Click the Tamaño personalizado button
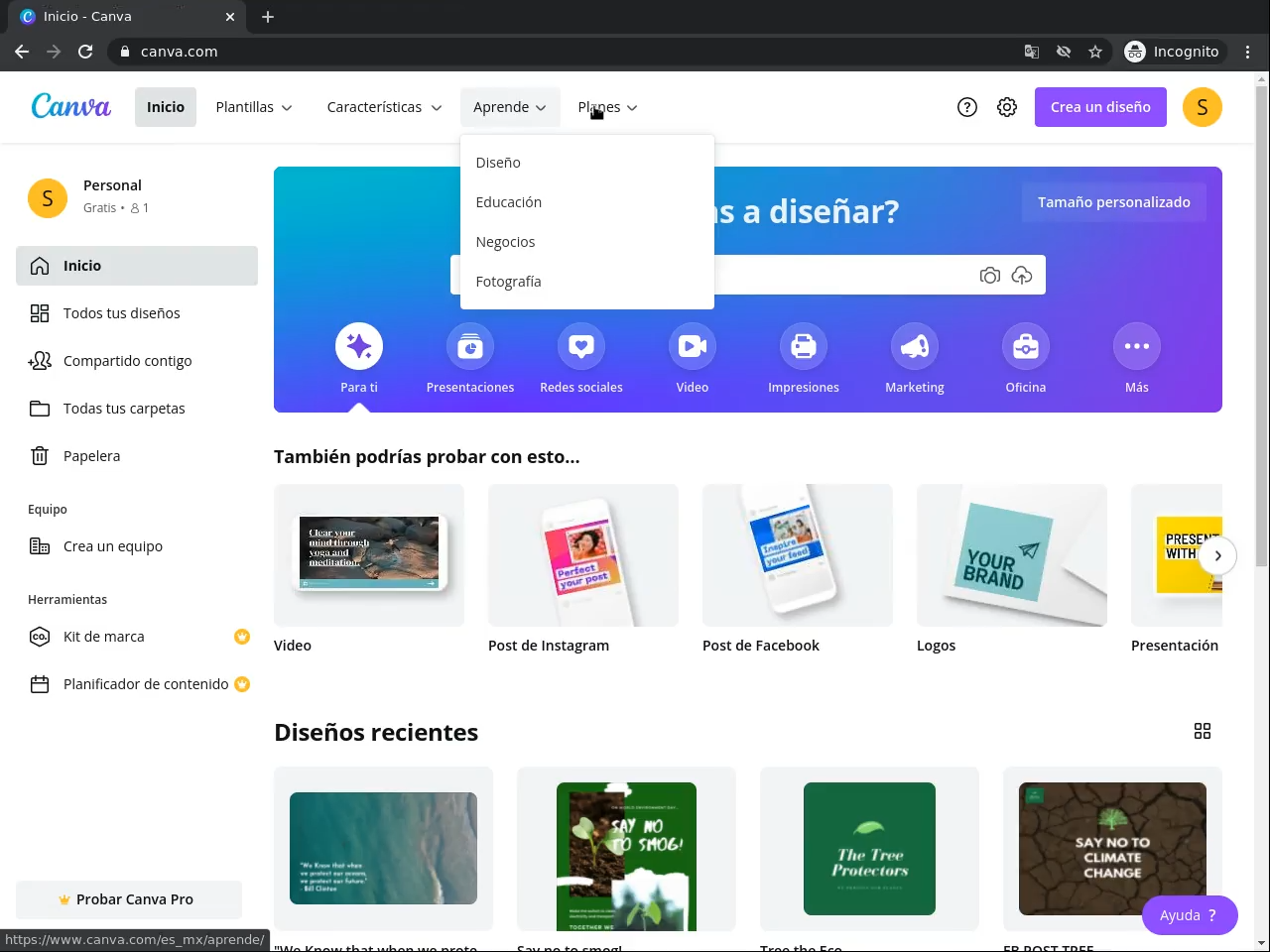 1114,202
